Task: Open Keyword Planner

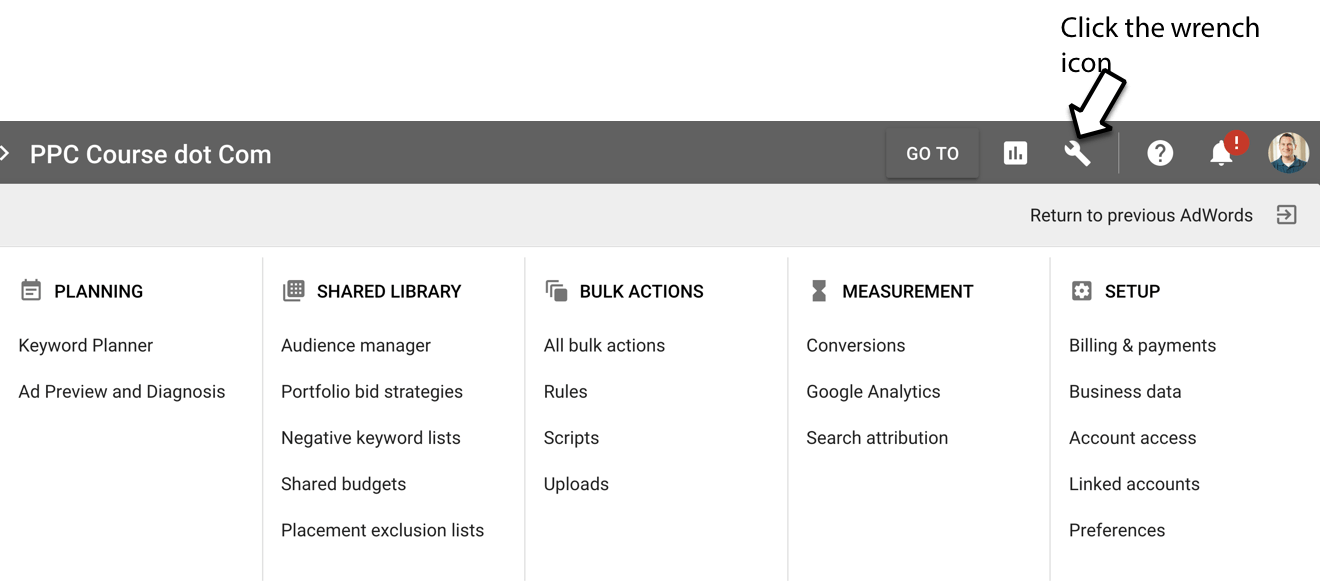Action: [x=86, y=346]
